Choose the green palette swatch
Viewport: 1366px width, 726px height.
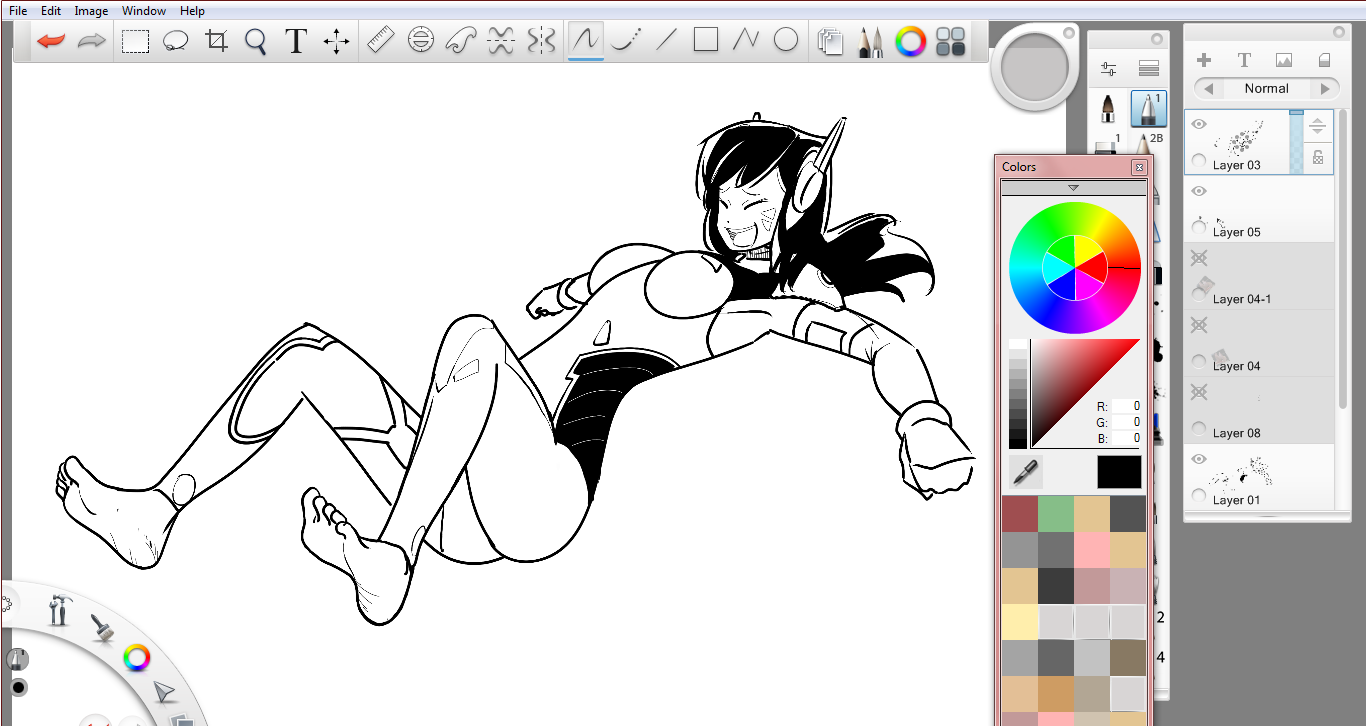(1055, 514)
